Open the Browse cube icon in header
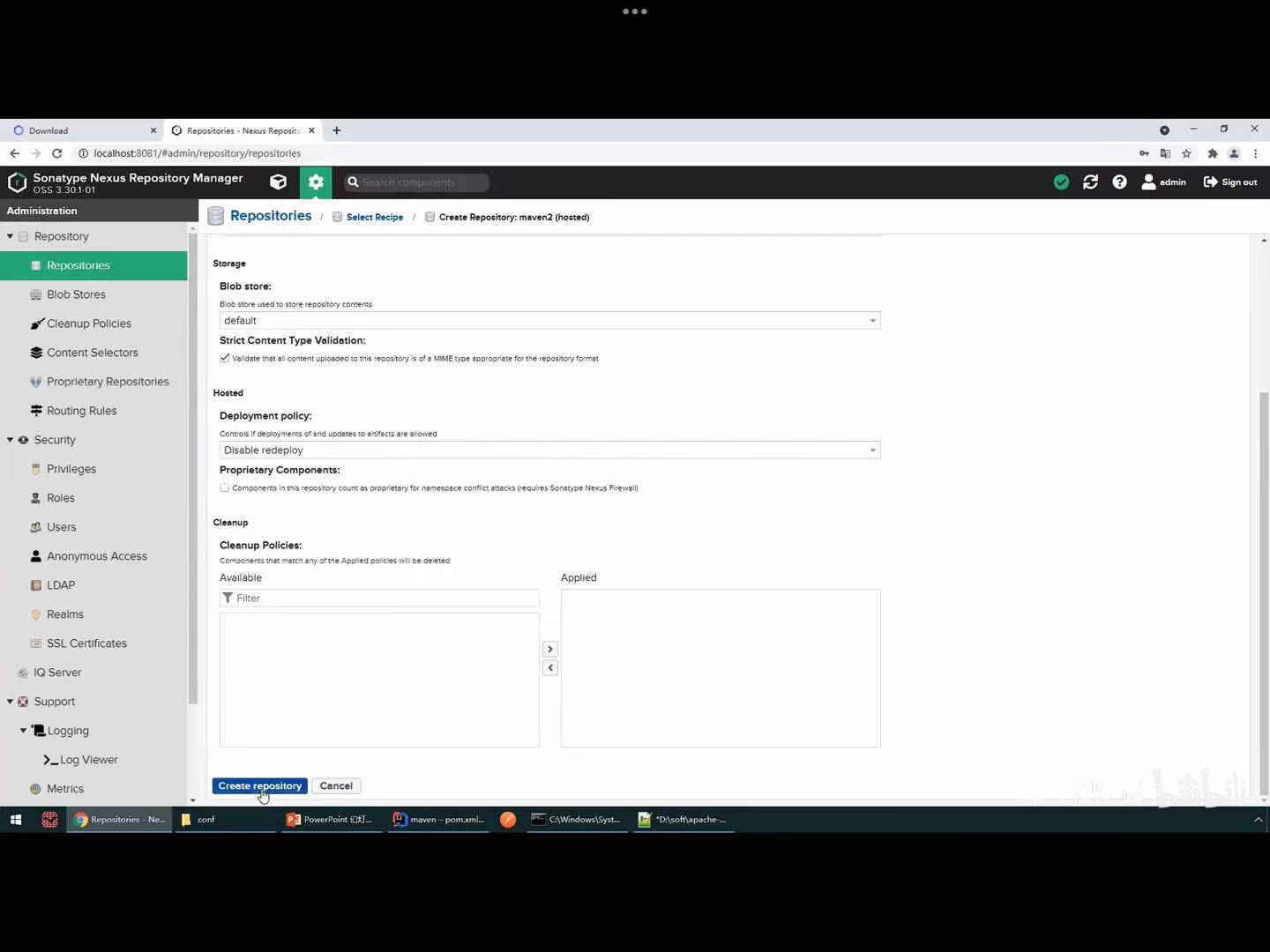 tap(278, 182)
